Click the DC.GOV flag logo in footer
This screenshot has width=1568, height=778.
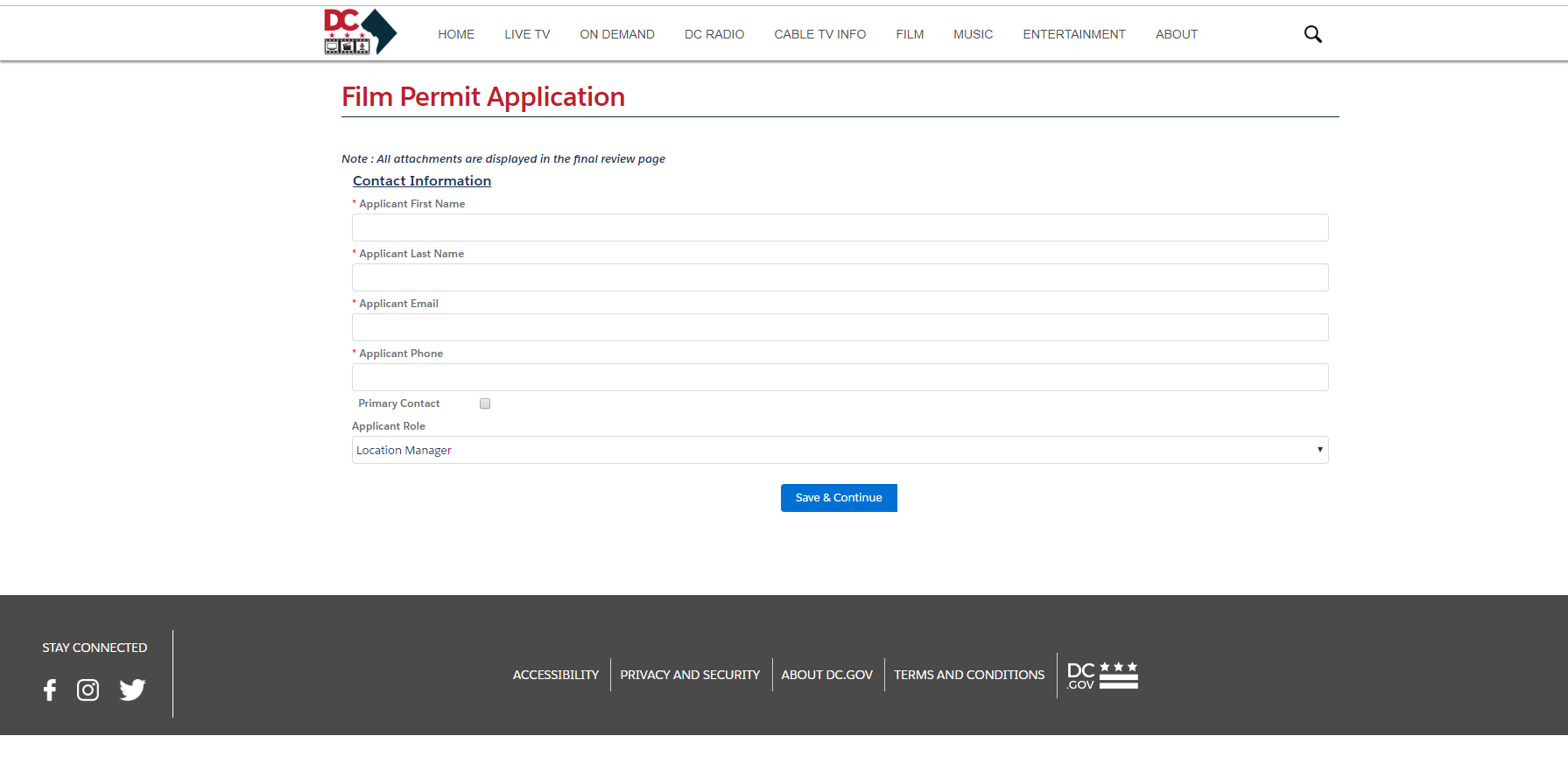coord(1102,676)
